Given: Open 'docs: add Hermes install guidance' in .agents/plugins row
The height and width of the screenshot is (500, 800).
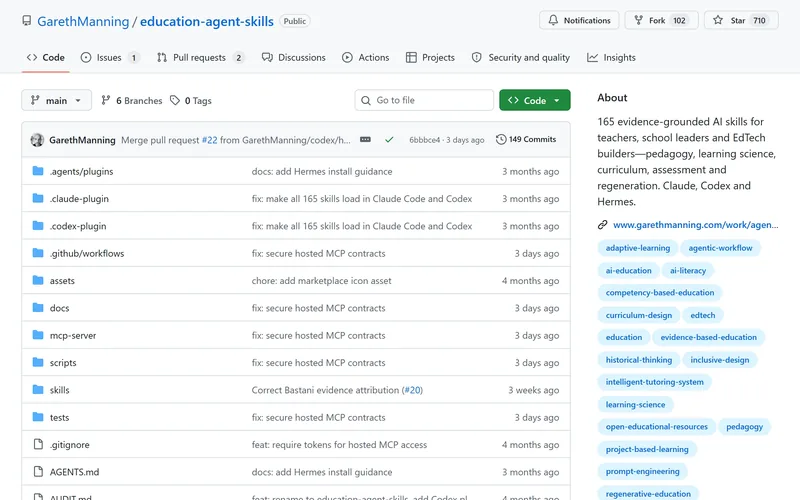Looking at the screenshot, I should tap(322, 171).
